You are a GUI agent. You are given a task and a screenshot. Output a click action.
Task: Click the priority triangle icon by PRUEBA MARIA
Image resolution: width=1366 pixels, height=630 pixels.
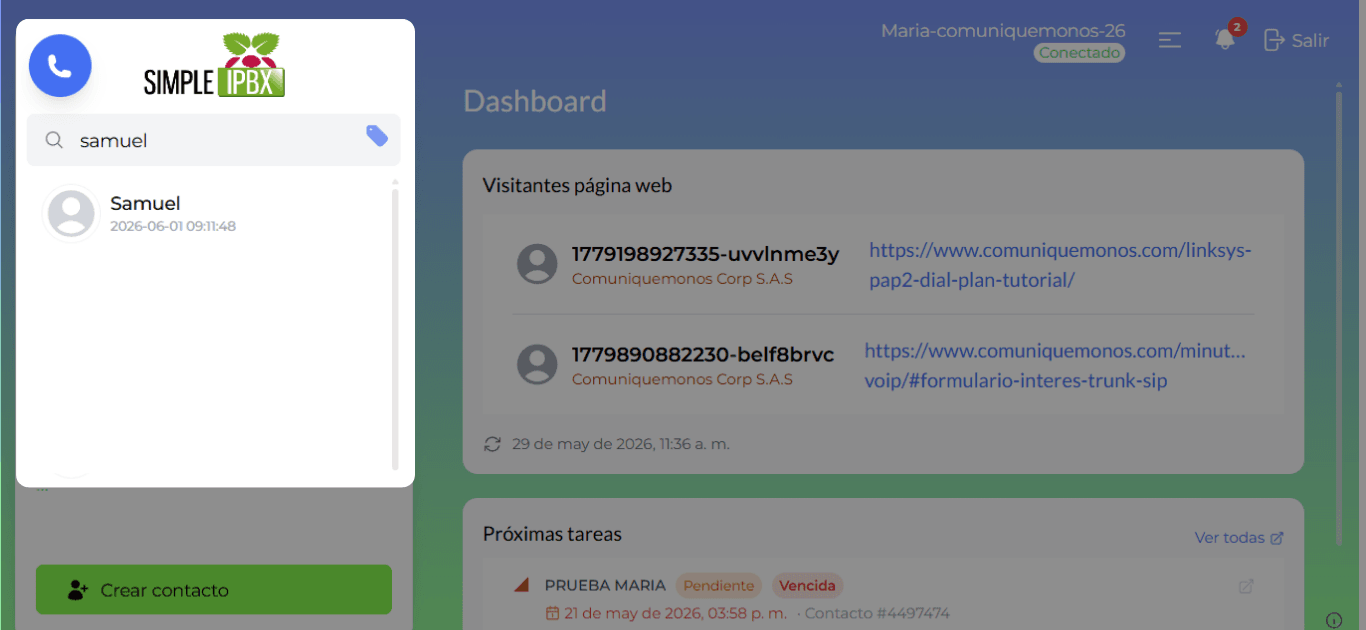(520, 585)
